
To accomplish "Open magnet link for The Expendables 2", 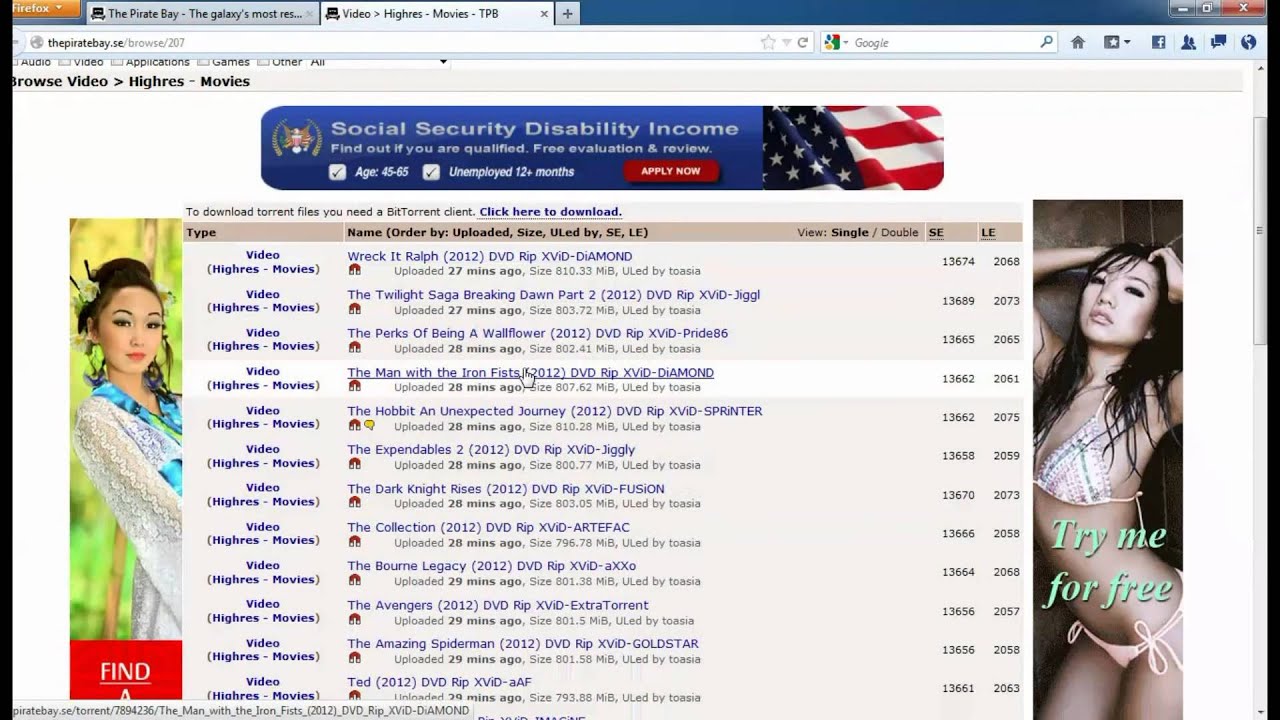I will click(354, 465).
